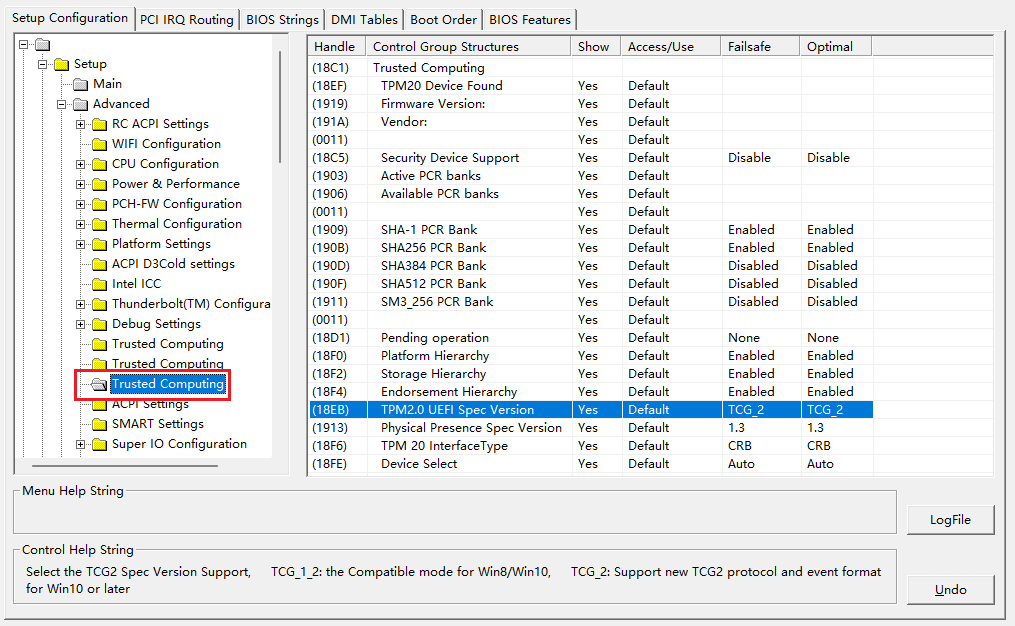Open the WIFI Configuration folder icon
The height and width of the screenshot is (626, 1015).
(x=99, y=143)
